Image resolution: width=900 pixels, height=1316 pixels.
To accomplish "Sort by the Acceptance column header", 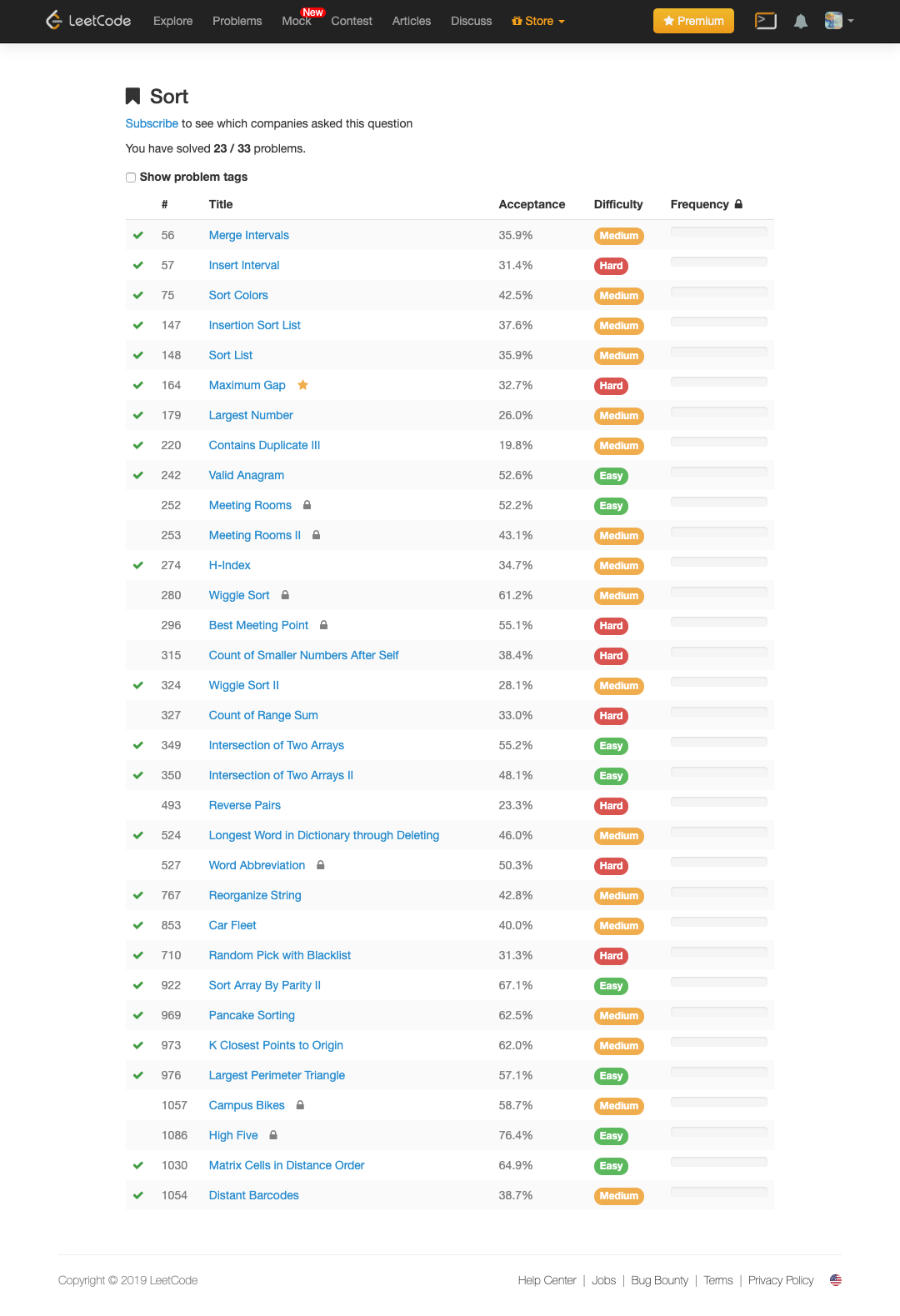I will tap(532, 204).
